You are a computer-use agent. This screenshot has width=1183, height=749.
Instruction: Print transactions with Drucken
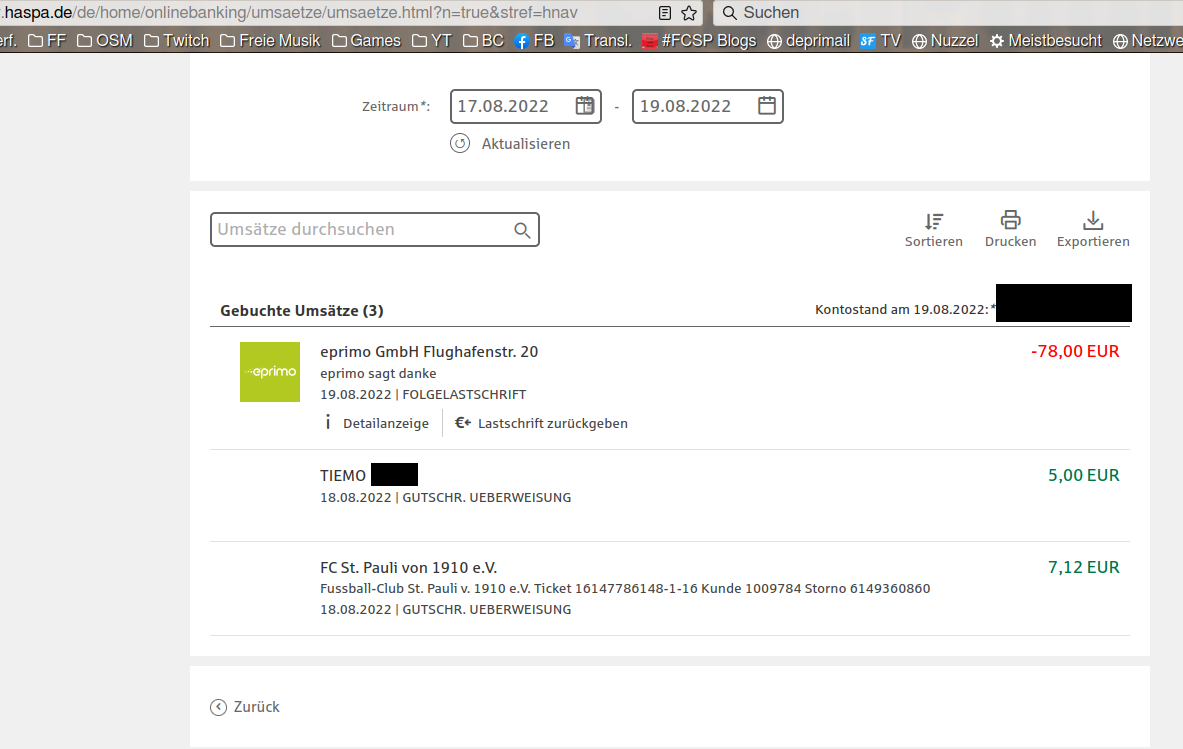tap(1010, 229)
